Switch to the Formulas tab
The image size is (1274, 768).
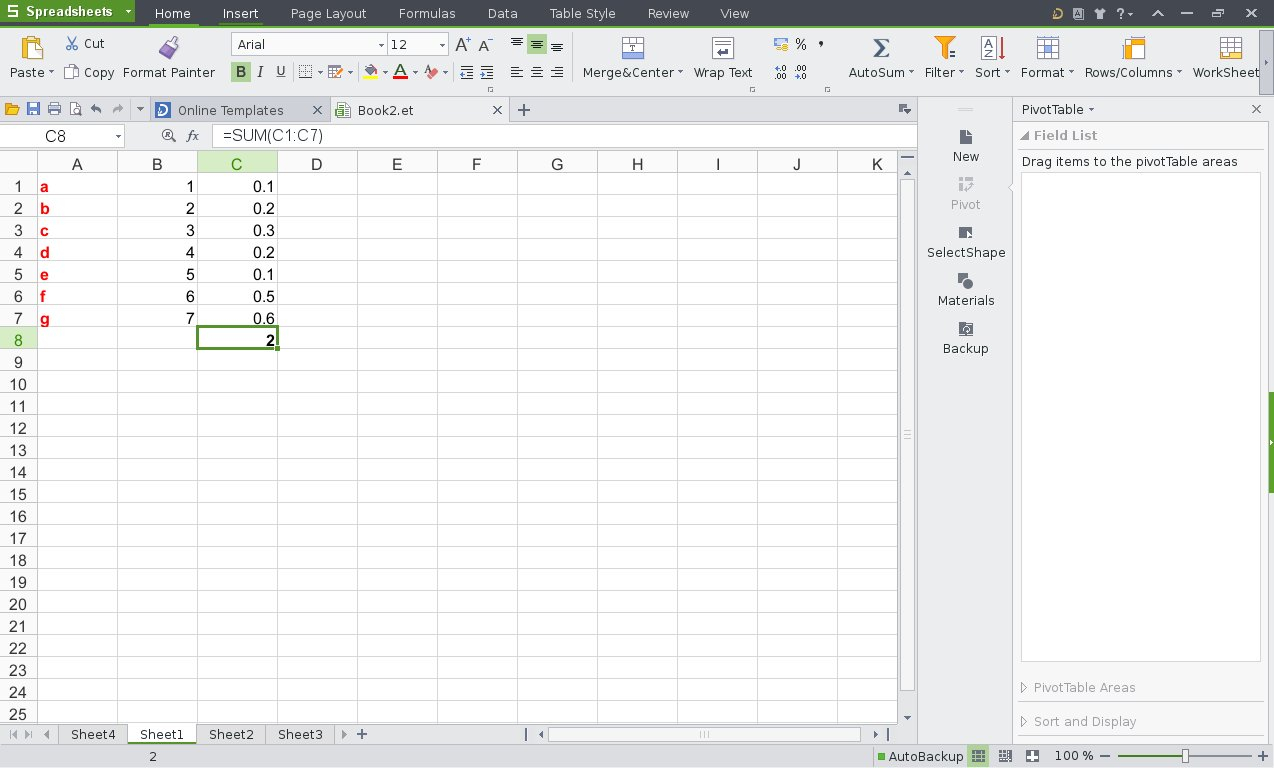427,13
